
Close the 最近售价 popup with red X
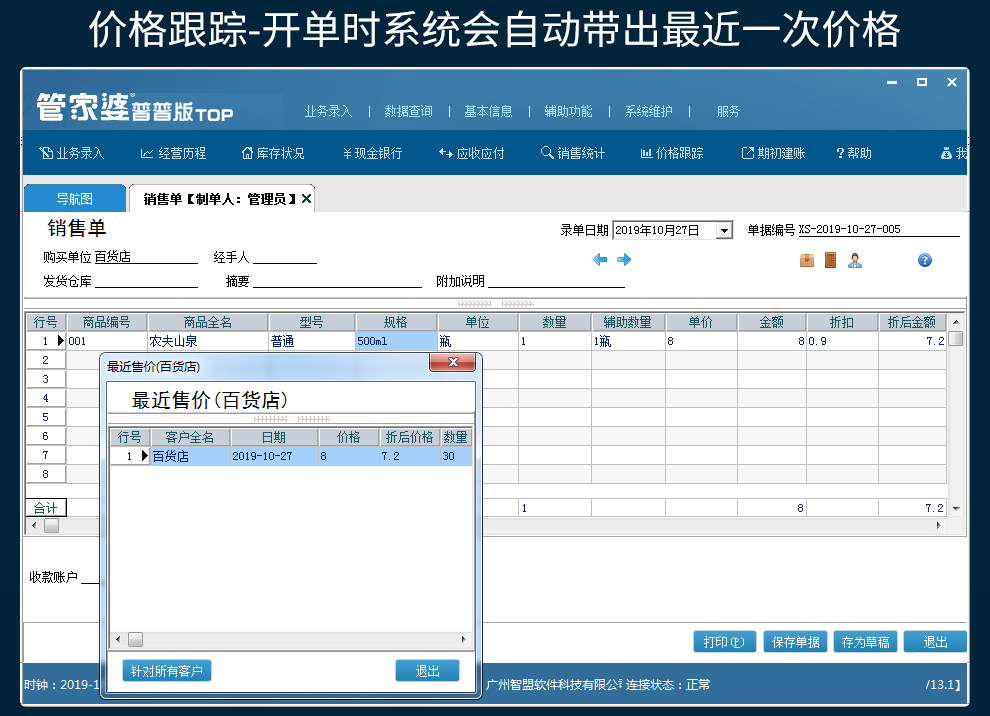click(x=453, y=362)
